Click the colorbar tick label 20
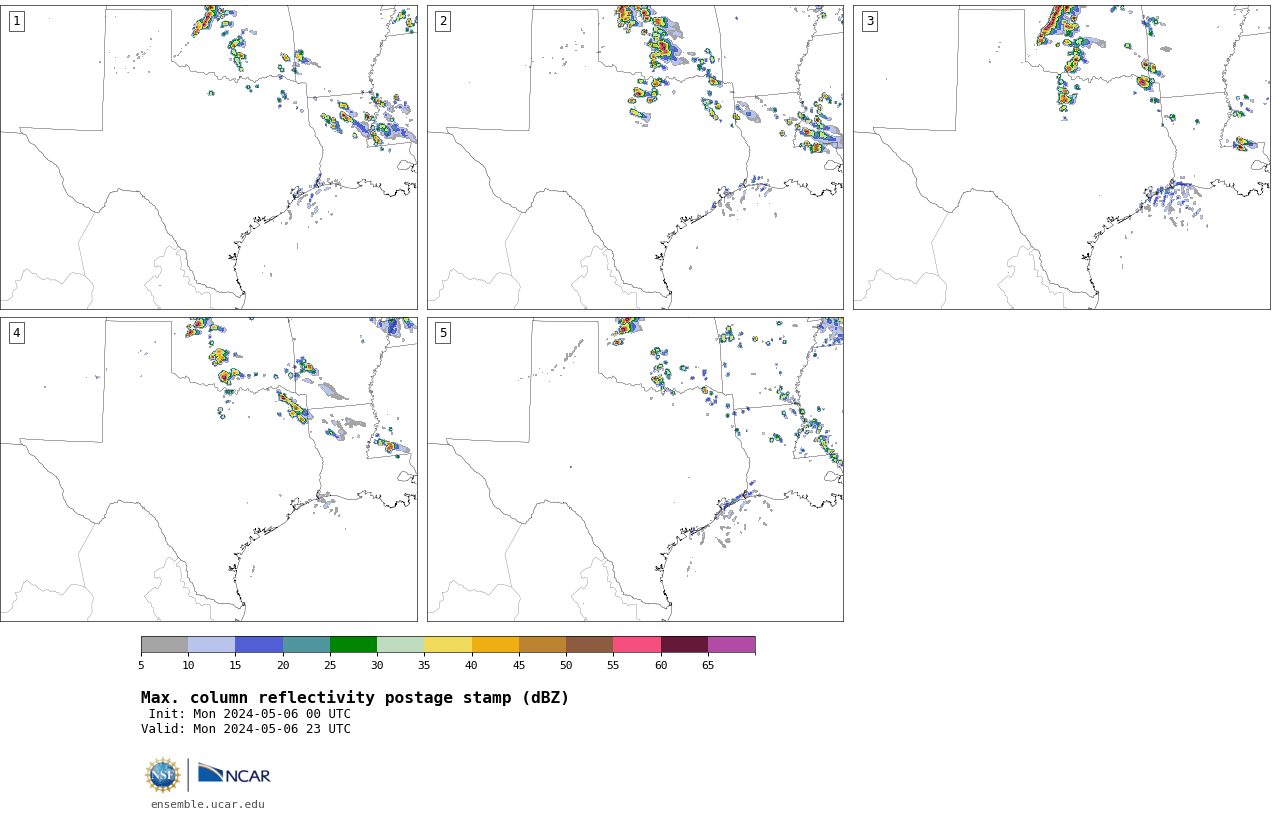The height and width of the screenshot is (815, 1280). (283, 665)
